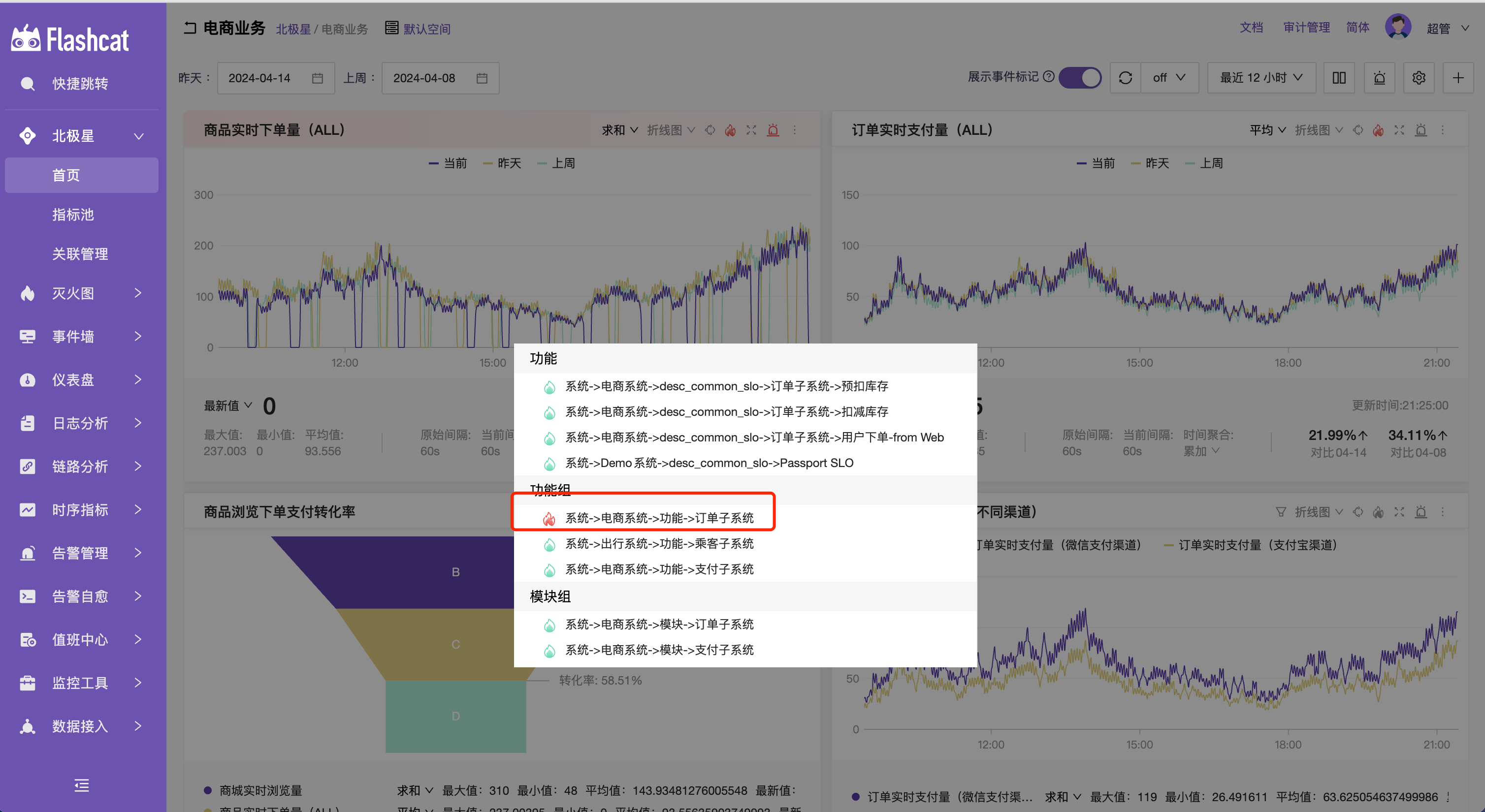Click the refresh icon in top toolbar
Image resolution: width=1485 pixels, height=812 pixels.
tap(1125, 78)
